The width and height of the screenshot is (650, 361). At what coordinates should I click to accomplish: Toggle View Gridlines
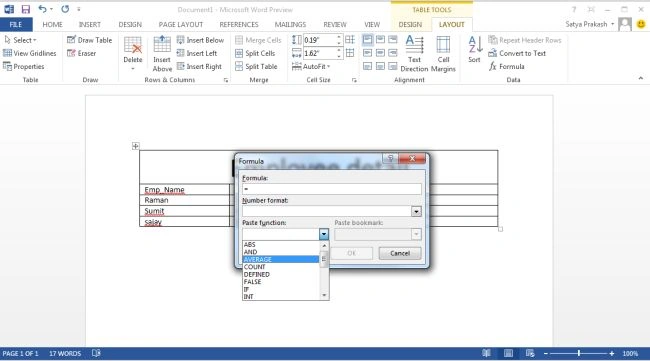[29, 53]
